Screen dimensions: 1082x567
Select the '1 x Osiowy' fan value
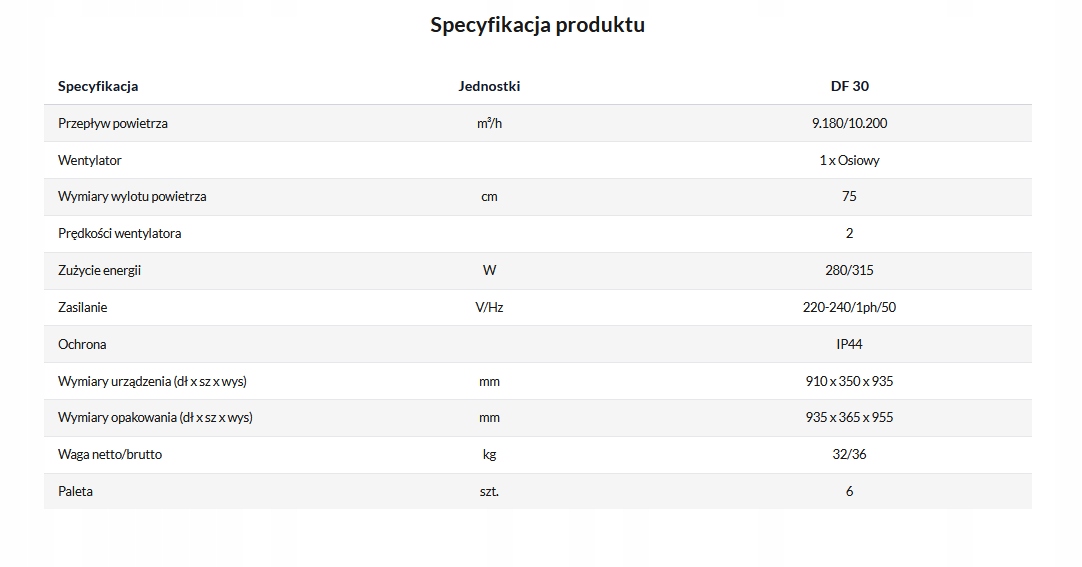pos(849,160)
